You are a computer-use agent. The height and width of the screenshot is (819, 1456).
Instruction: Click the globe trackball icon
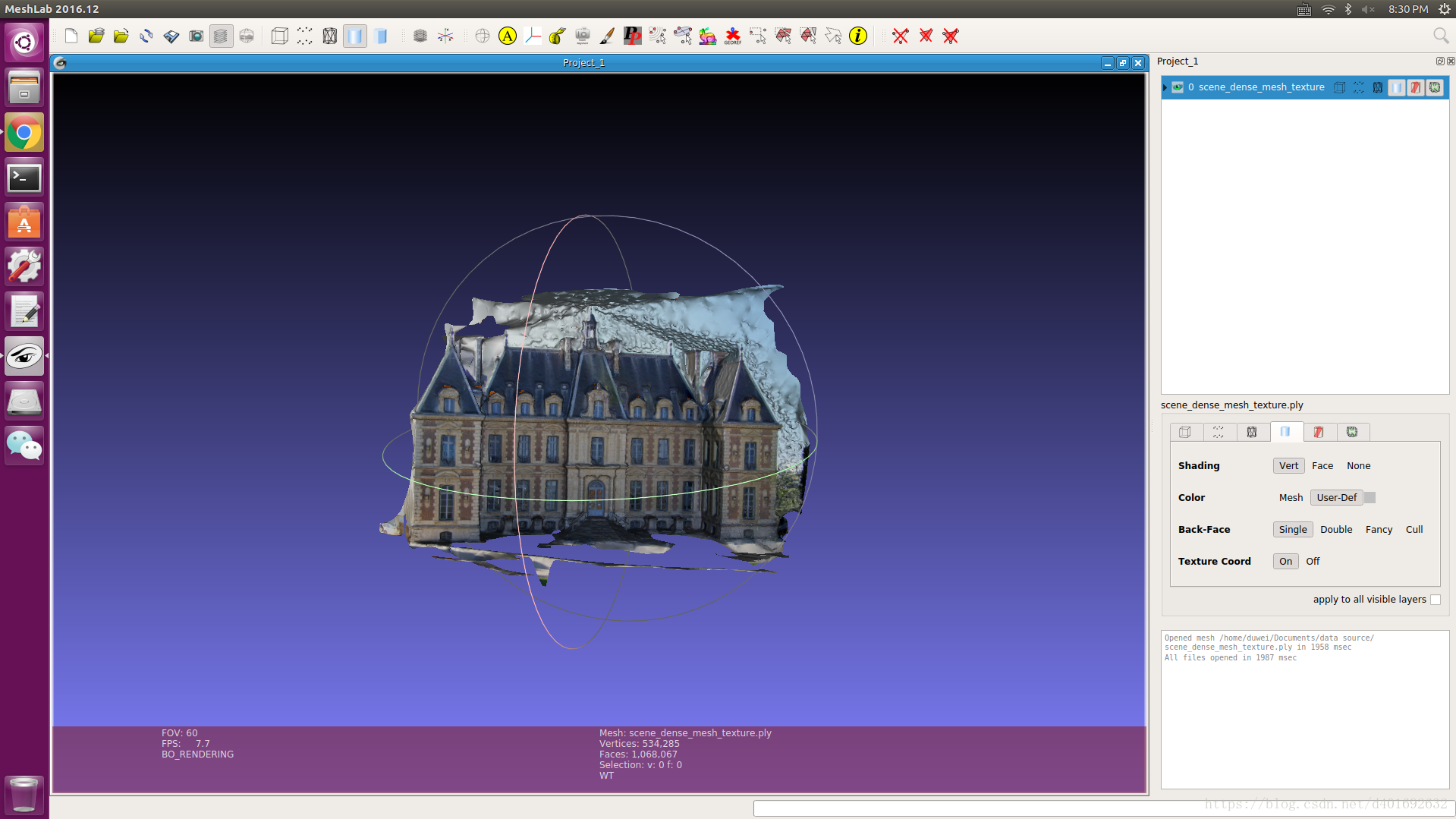pos(483,36)
